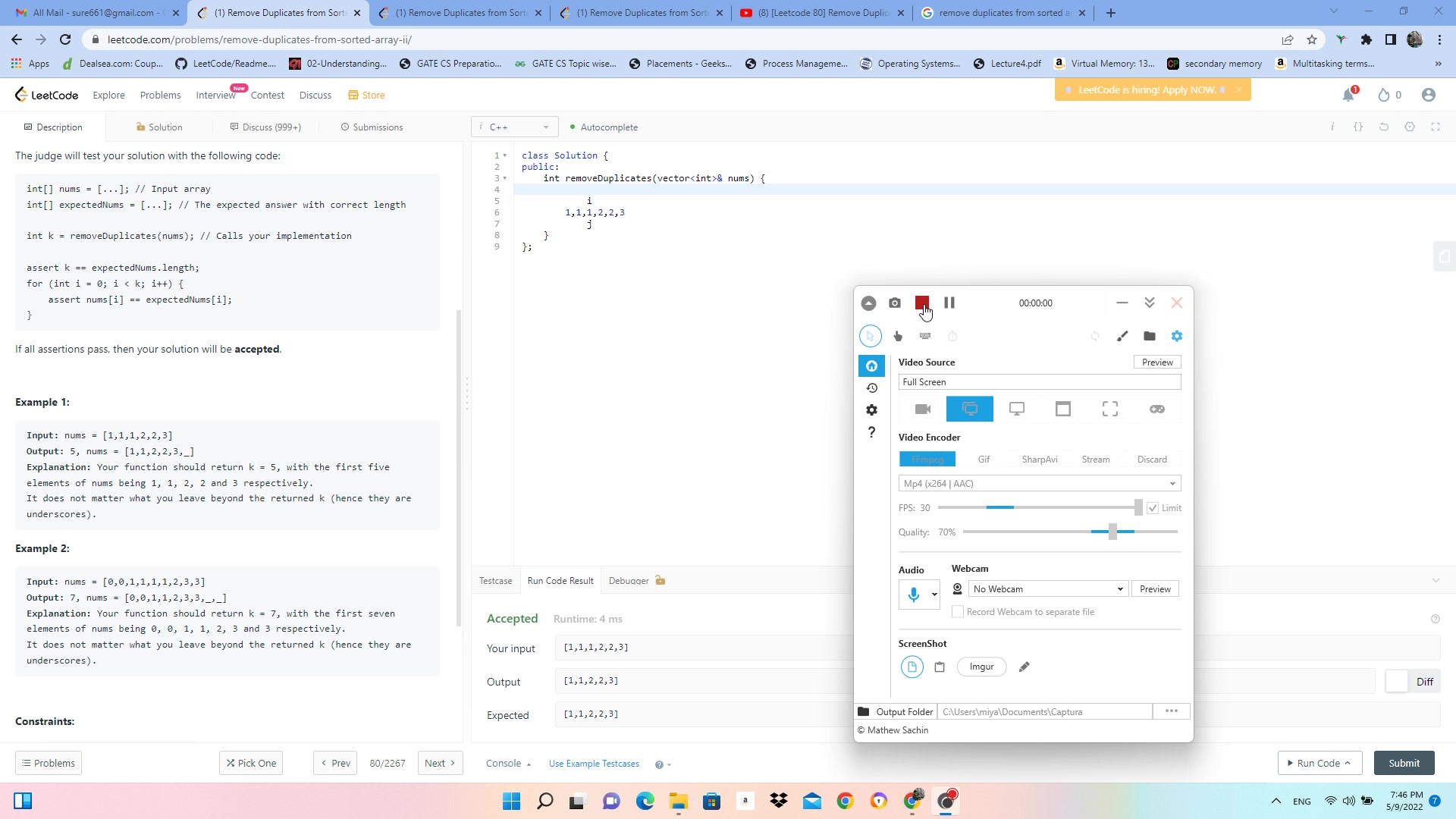Click the Submit button

click(x=1404, y=763)
